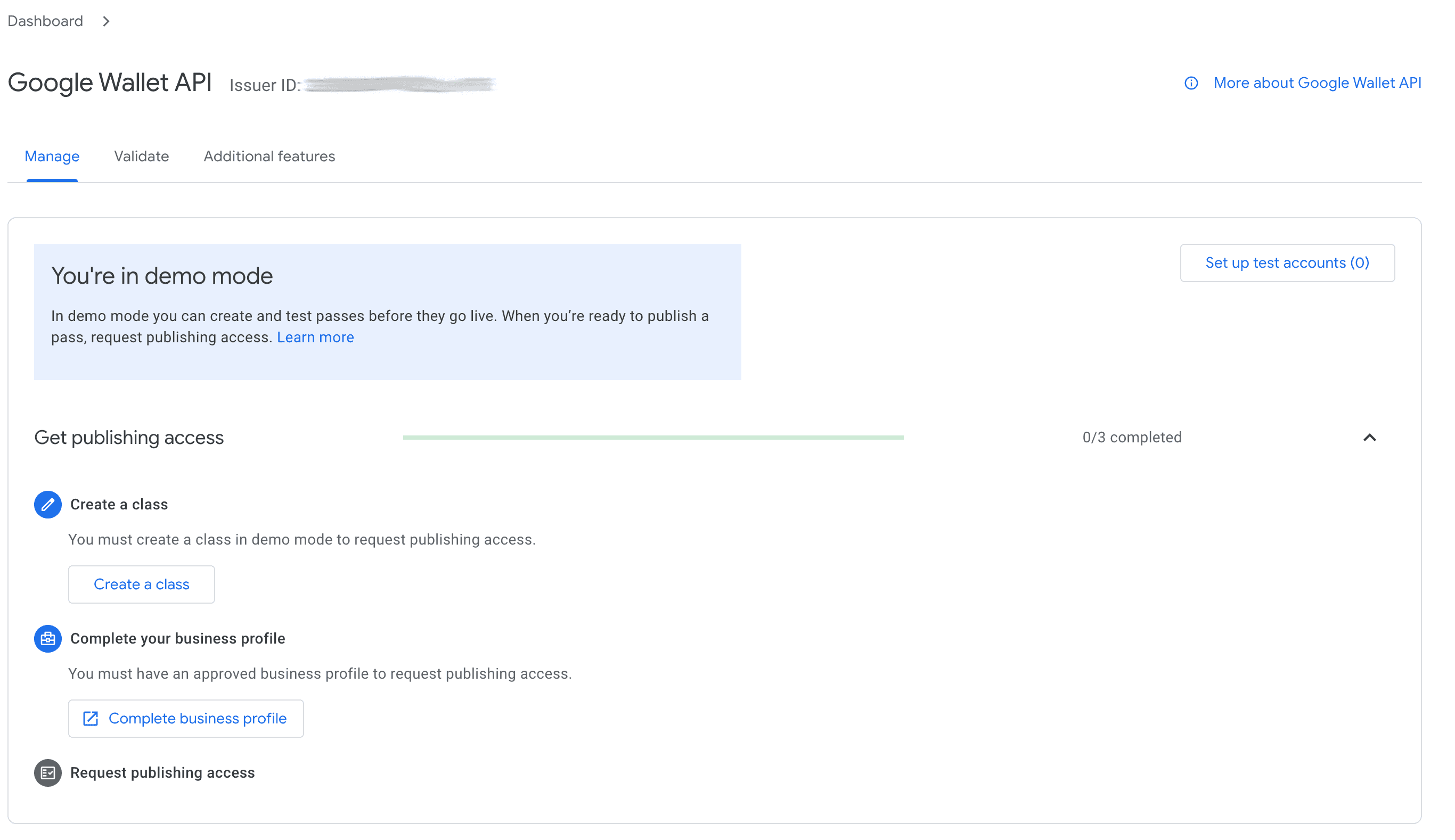The width and height of the screenshot is (1455, 840).
Task: Click the pencil icon next to Create a class
Action: click(x=48, y=505)
